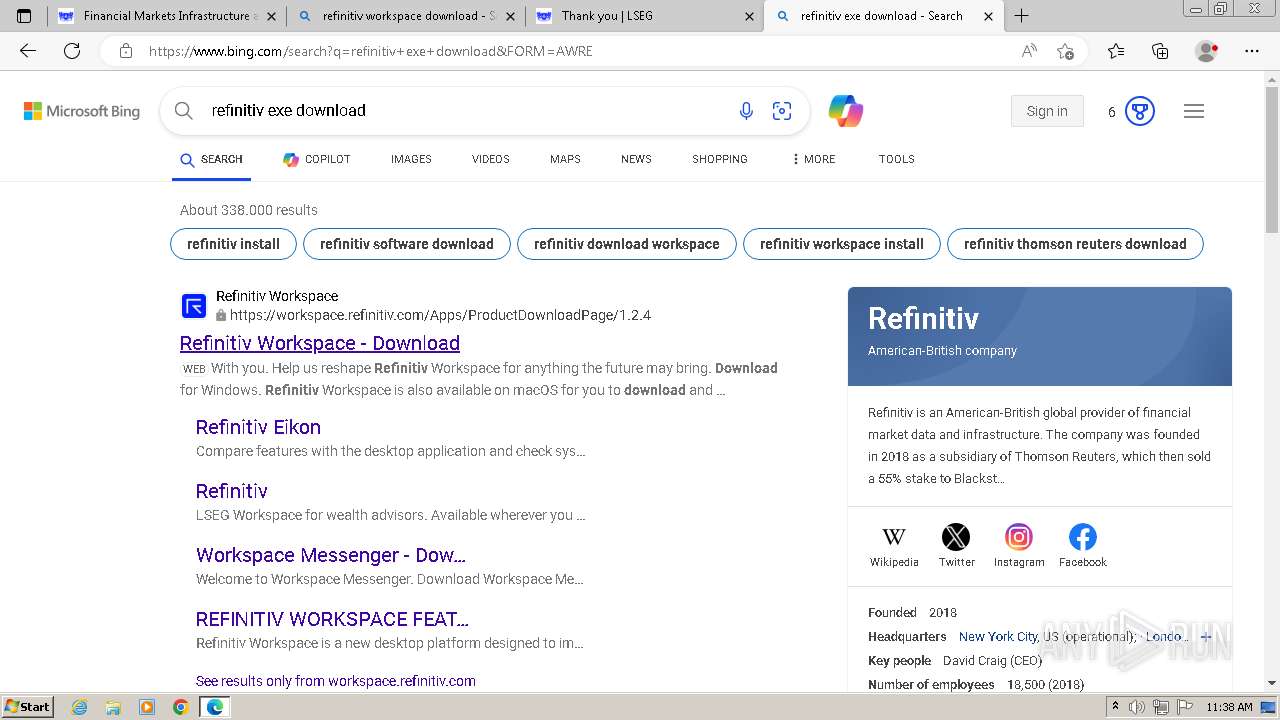Choose refinitiv download workspace chip
This screenshot has height=720, width=1280.
coord(627,244)
